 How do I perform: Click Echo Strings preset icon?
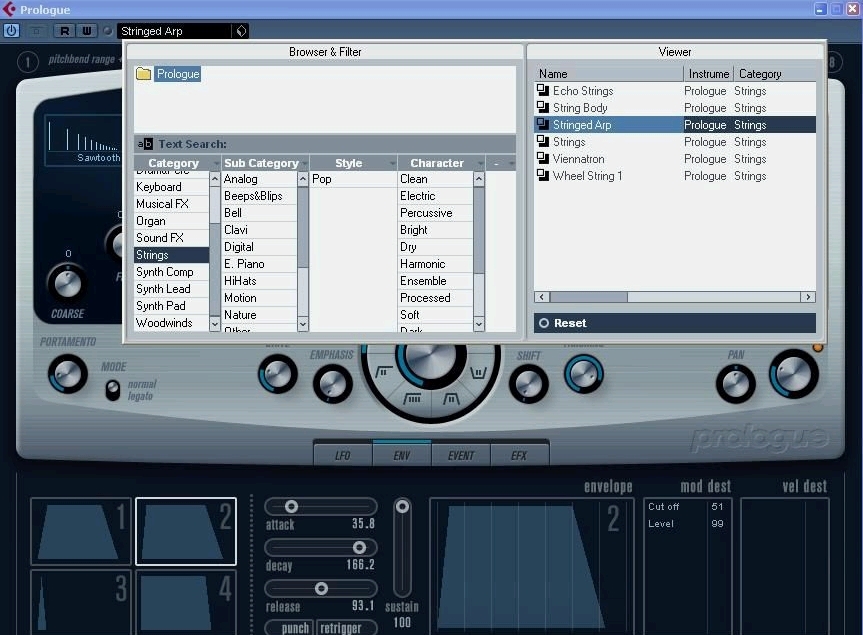pyautogui.click(x=543, y=90)
